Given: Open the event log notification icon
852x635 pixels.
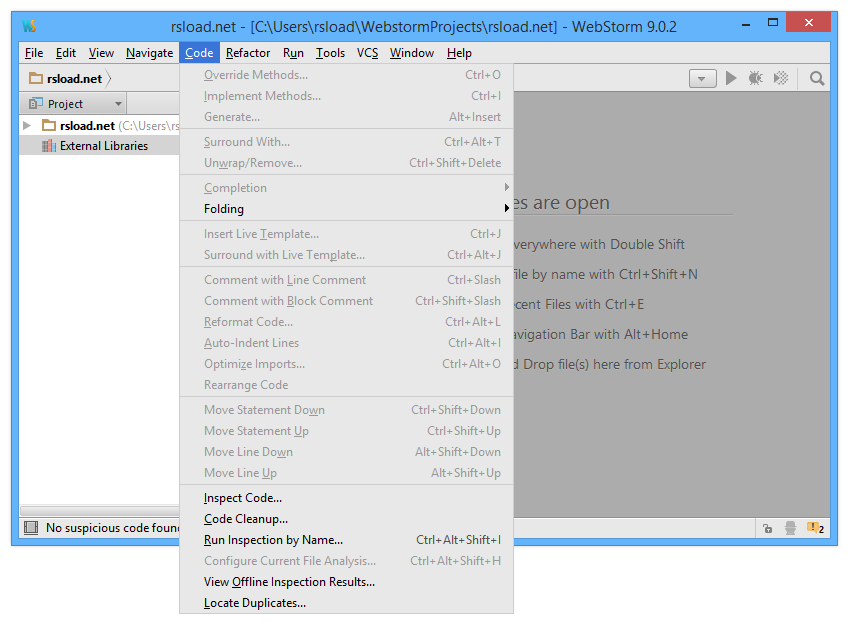Looking at the screenshot, I should click(815, 528).
